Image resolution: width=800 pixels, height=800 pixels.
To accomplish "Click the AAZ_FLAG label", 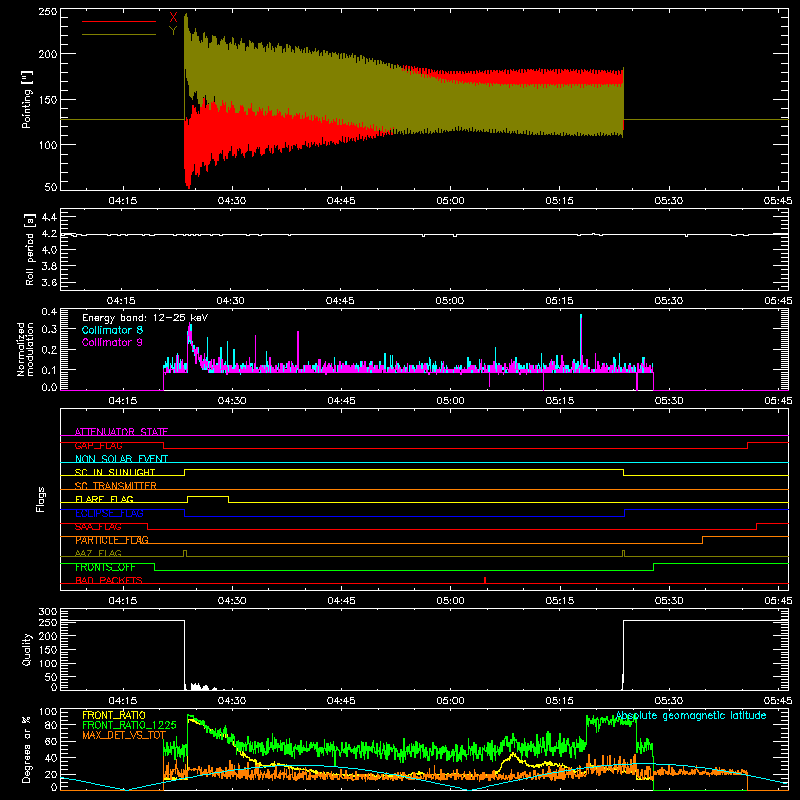I will pos(98,553).
